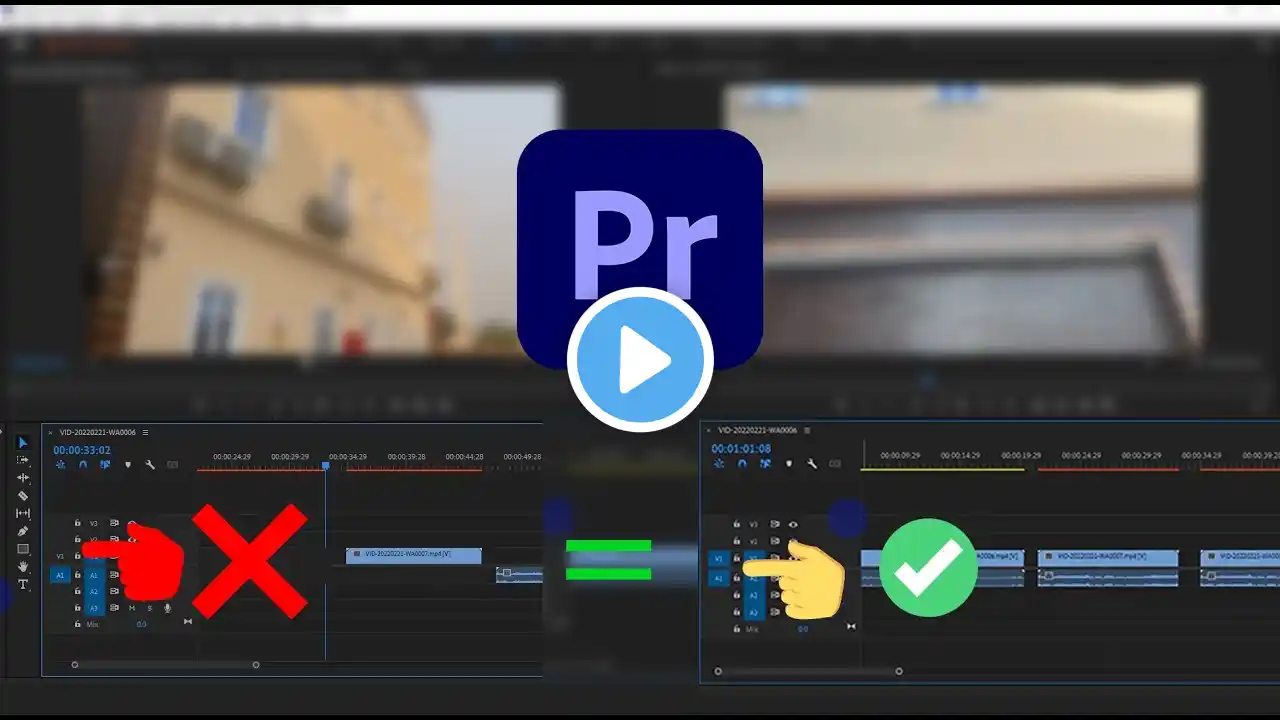Select the Pen tool
This screenshot has width=1280, height=720.
[x=23, y=531]
